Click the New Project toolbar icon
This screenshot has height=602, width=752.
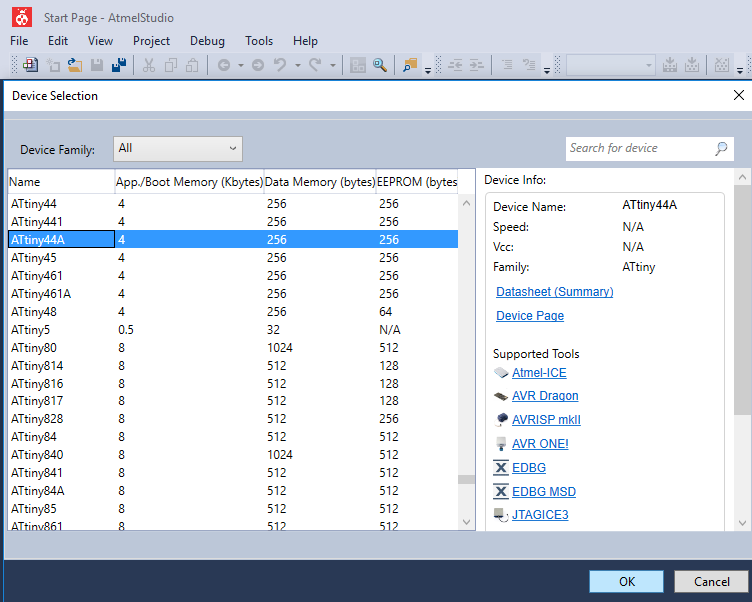coord(31,65)
